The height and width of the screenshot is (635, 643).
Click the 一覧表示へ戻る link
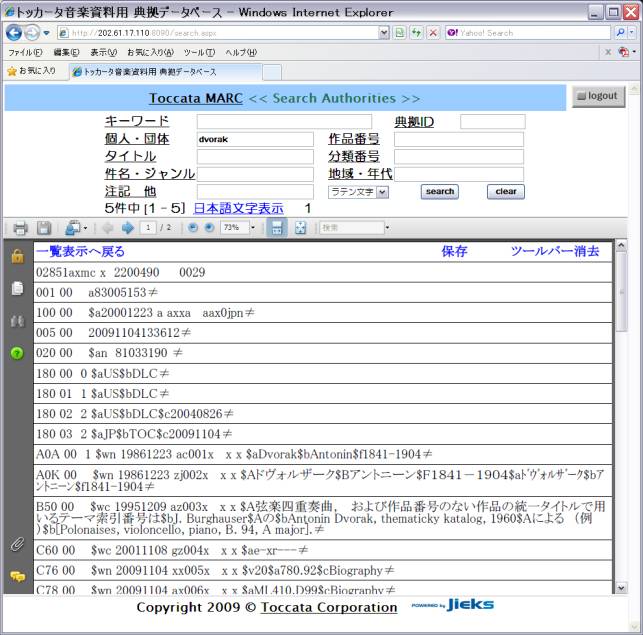pos(80,251)
